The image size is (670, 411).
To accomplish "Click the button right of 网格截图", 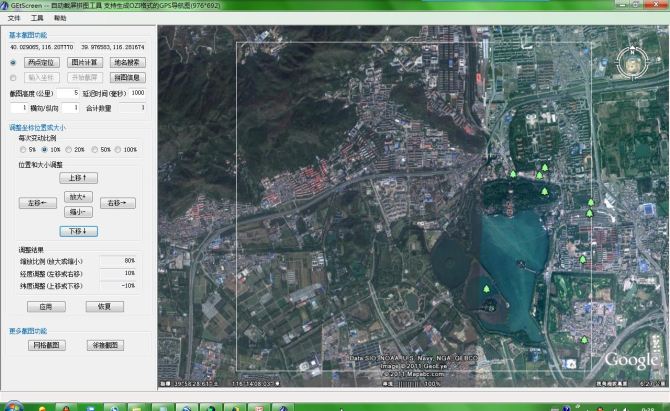I will 105,345.
